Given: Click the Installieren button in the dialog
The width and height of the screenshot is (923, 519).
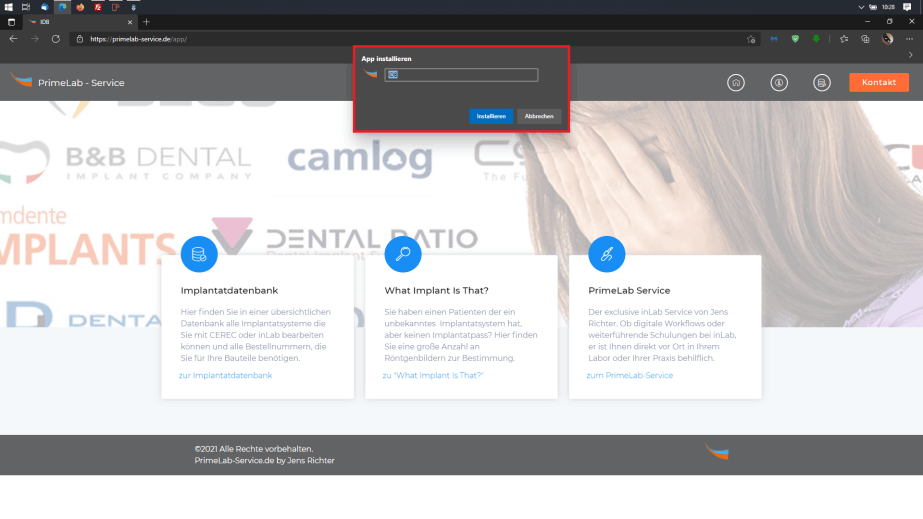Looking at the screenshot, I should (490, 116).
